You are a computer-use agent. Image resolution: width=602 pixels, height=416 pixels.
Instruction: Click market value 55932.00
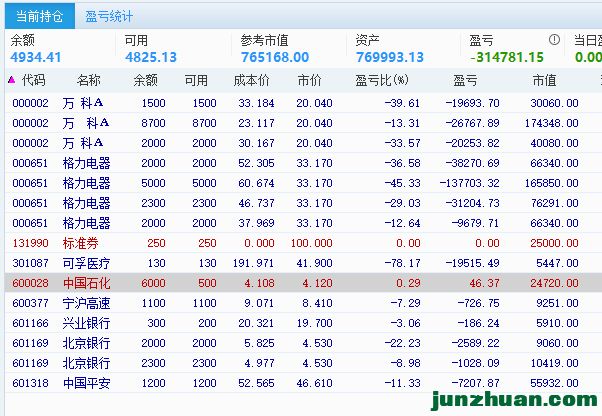point(554,383)
